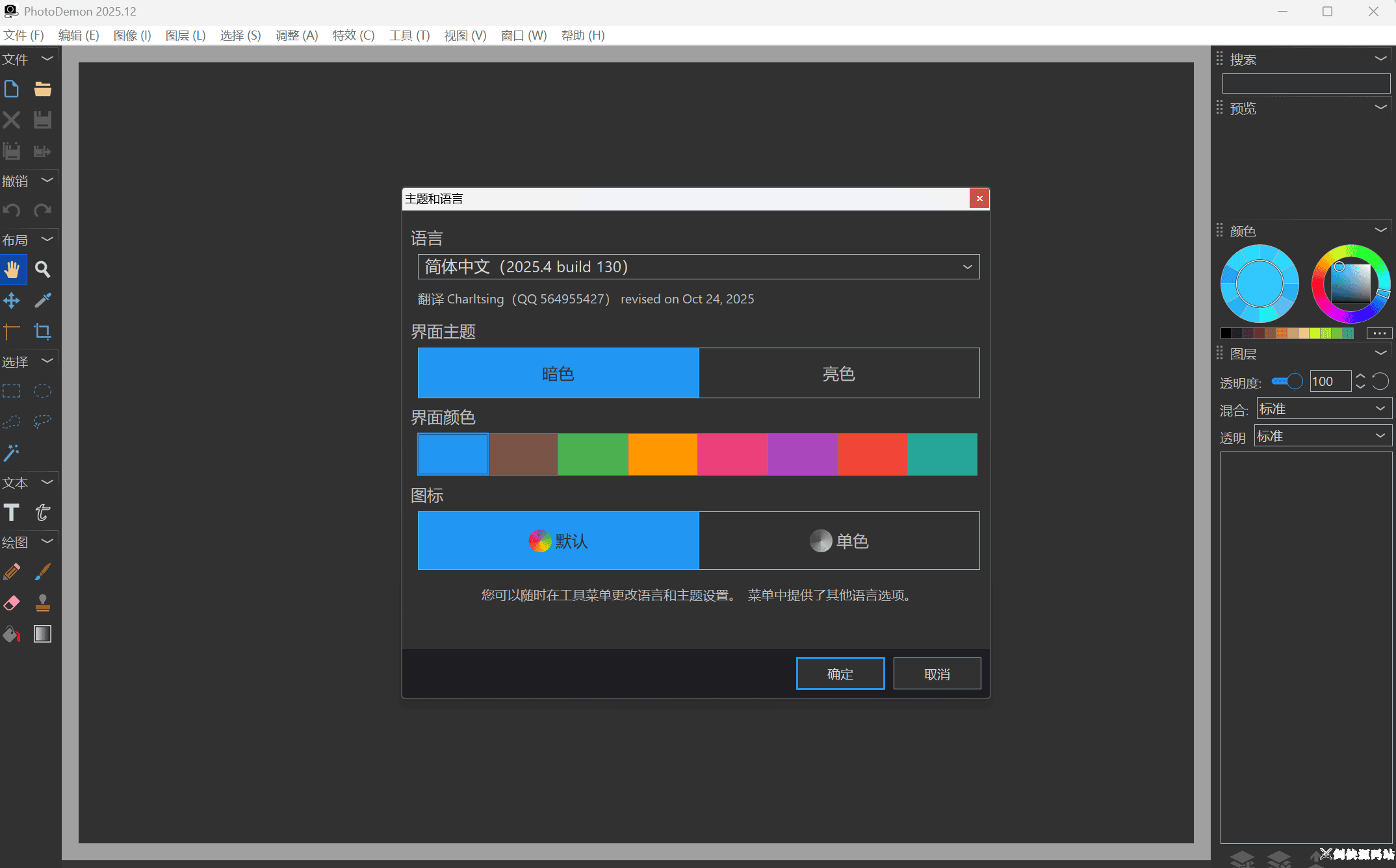This screenshot has width=1396, height=868.
Task: Select the Pencil drawing tool
Action: (12, 572)
